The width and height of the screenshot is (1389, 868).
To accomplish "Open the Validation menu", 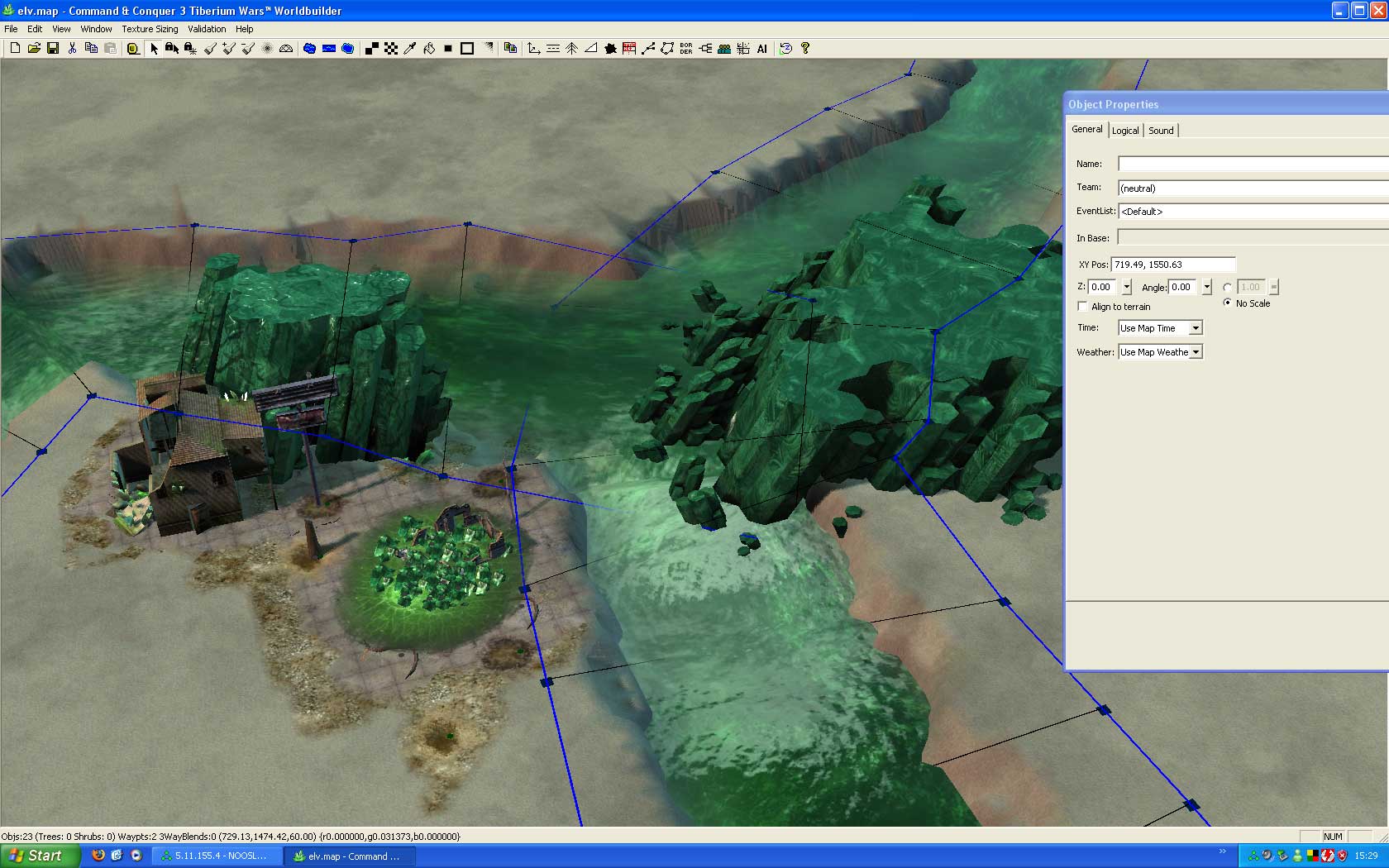I will (207, 29).
